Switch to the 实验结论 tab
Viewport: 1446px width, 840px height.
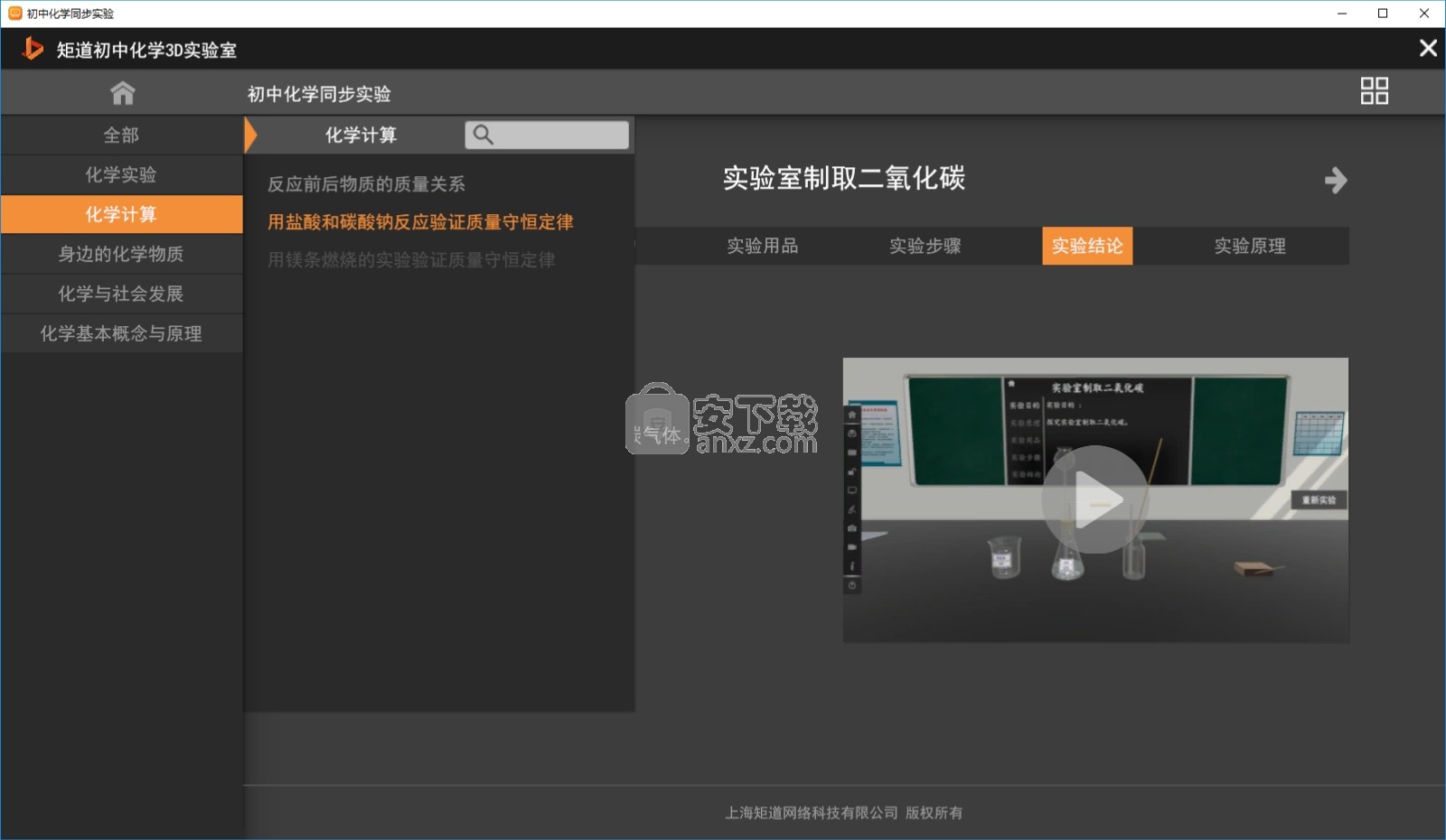click(x=1087, y=246)
